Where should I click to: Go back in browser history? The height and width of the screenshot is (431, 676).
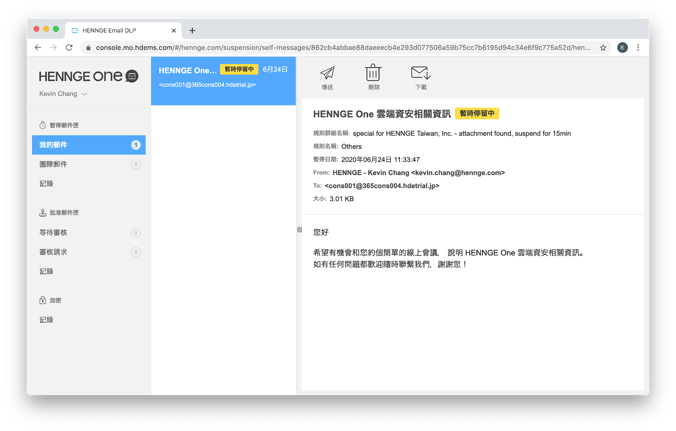pyautogui.click(x=38, y=47)
